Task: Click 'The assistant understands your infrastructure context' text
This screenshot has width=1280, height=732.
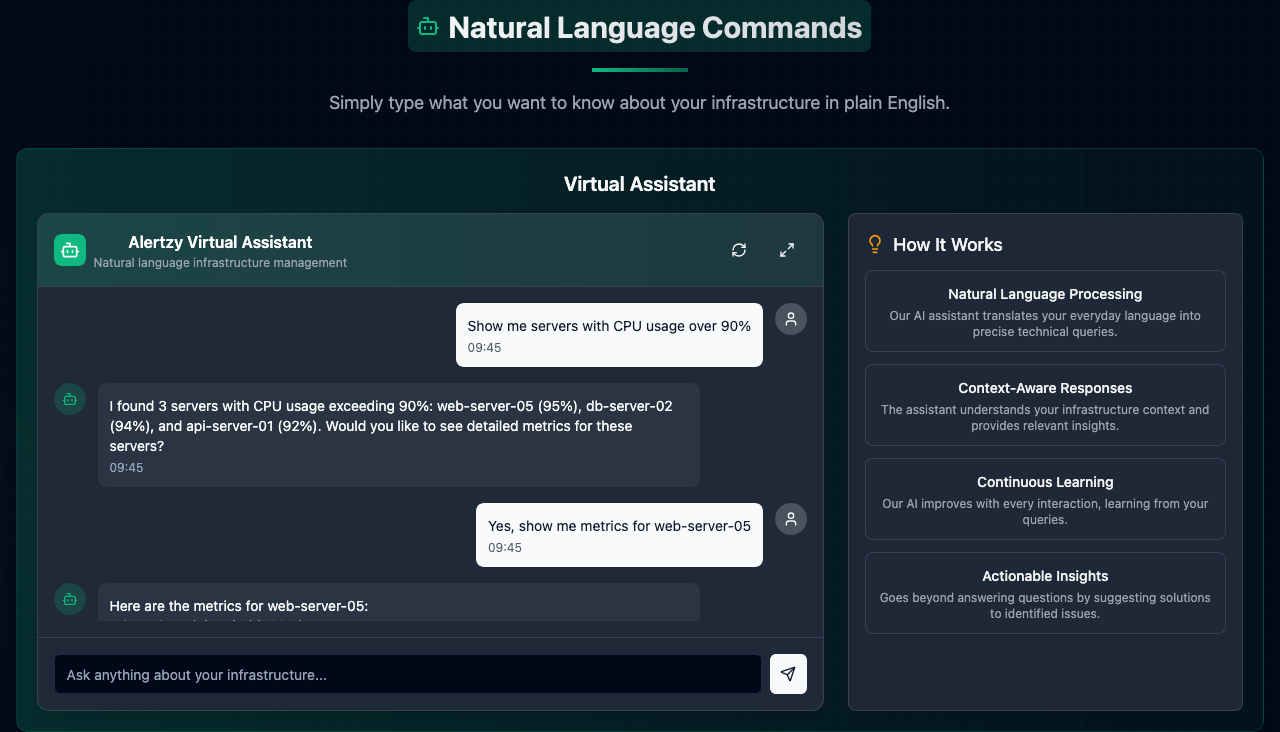Action: [x=1045, y=418]
